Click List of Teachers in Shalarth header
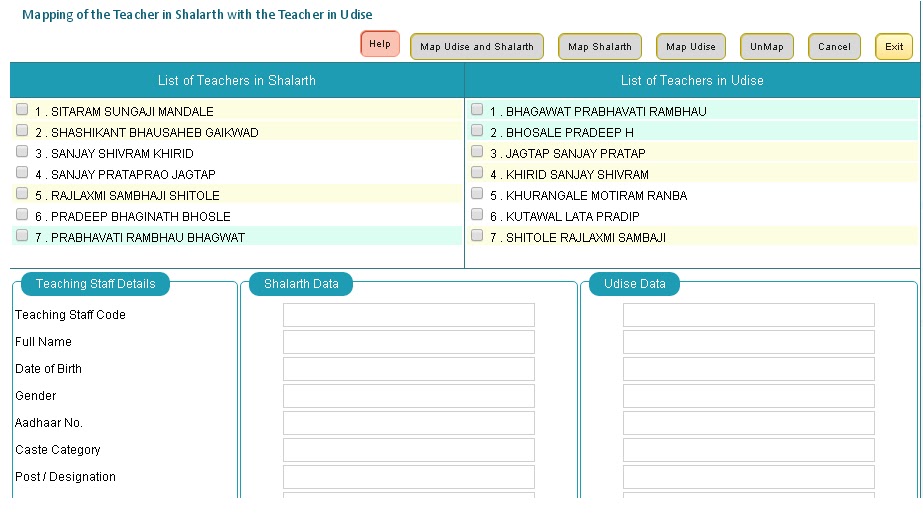 237,81
